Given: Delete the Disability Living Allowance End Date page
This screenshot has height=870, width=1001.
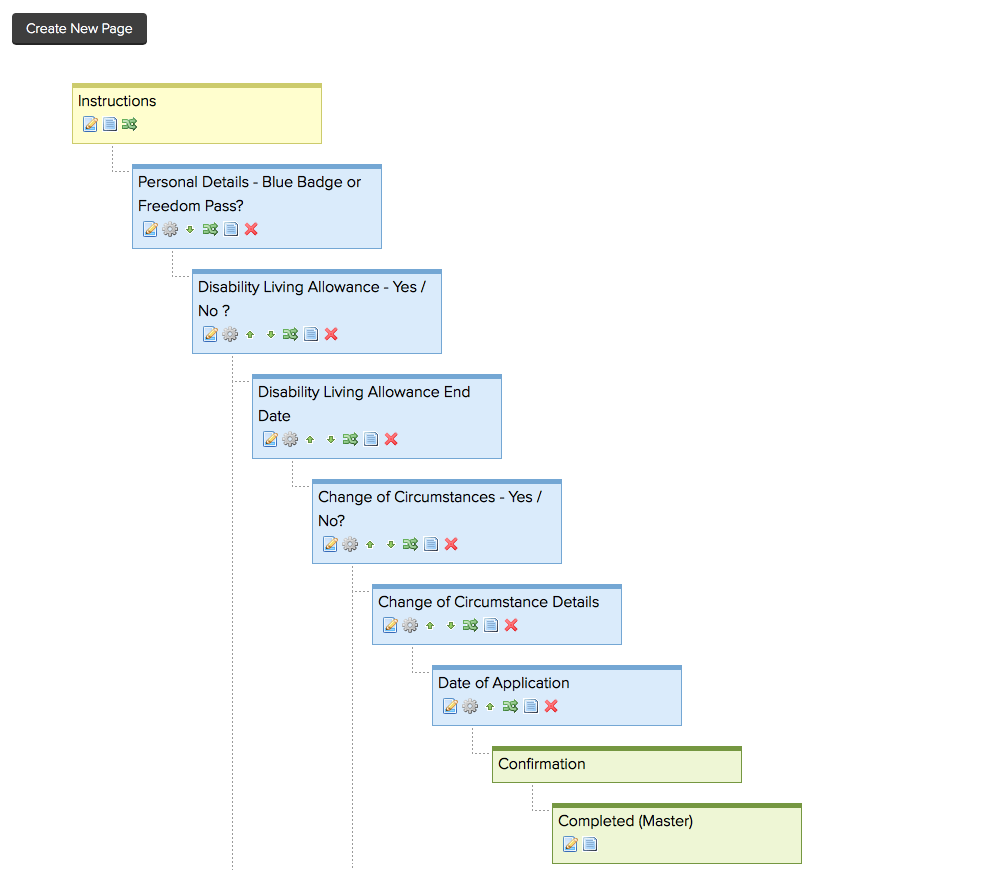Looking at the screenshot, I should [391, 439].
